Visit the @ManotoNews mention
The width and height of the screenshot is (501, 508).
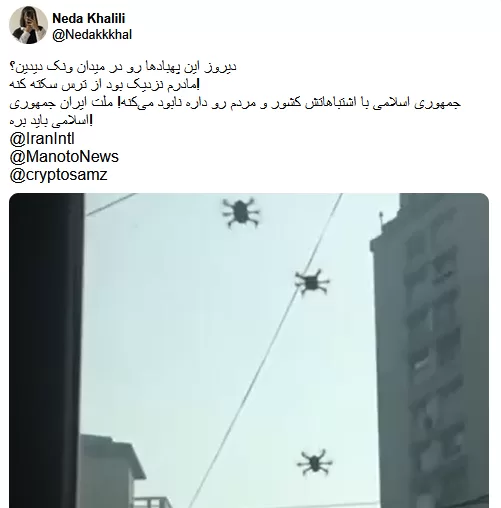64,157
